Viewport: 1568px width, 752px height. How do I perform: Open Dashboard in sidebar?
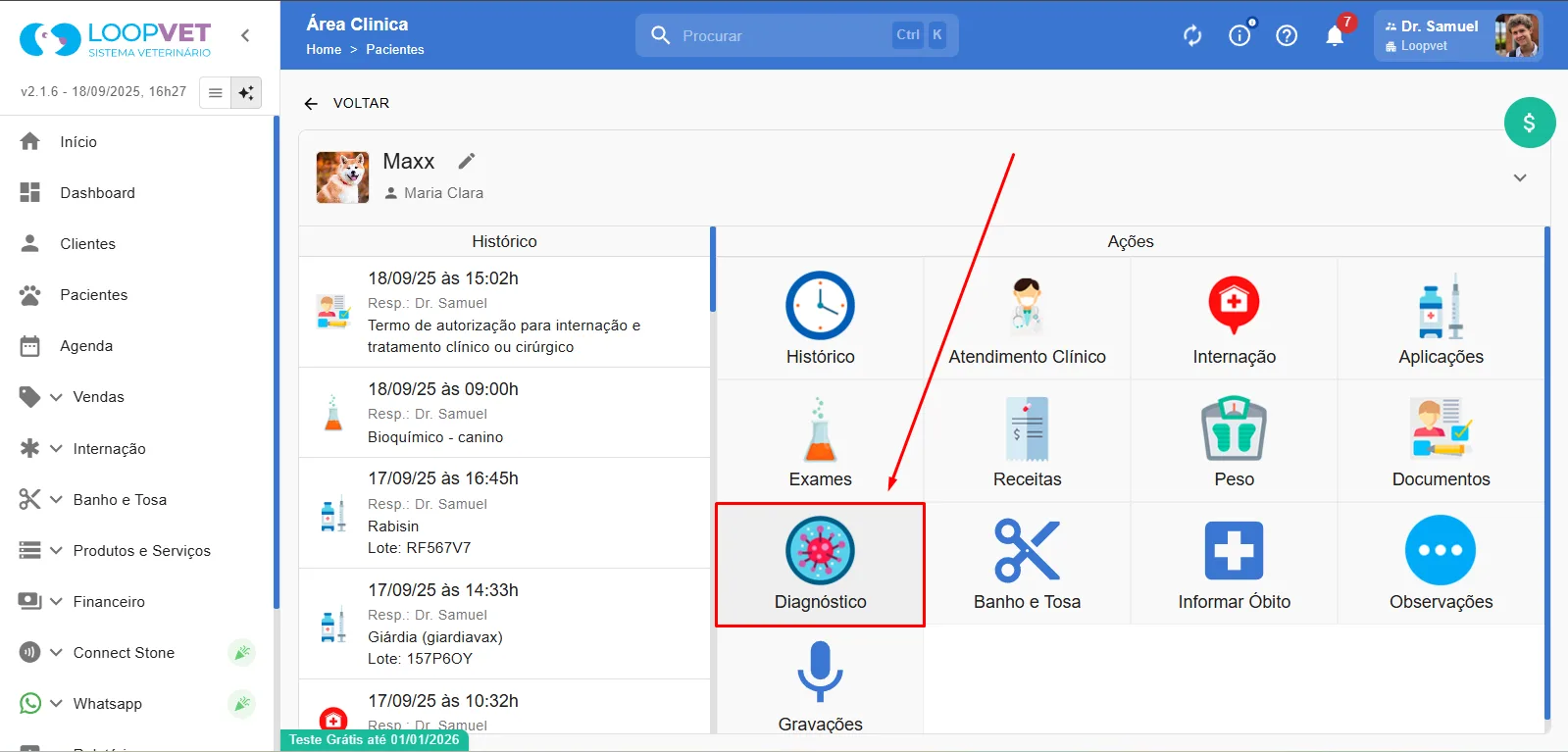137,192
